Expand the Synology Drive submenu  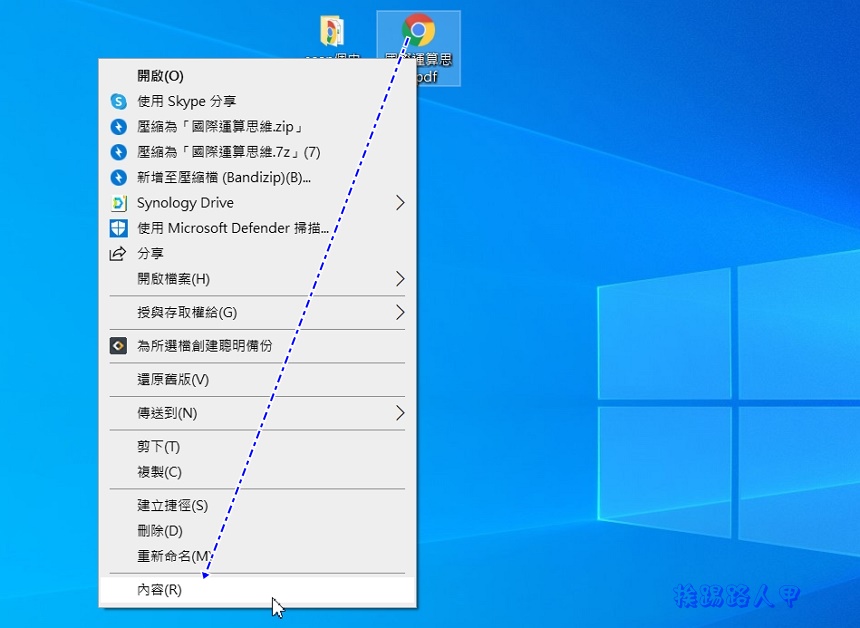[400, 202]
